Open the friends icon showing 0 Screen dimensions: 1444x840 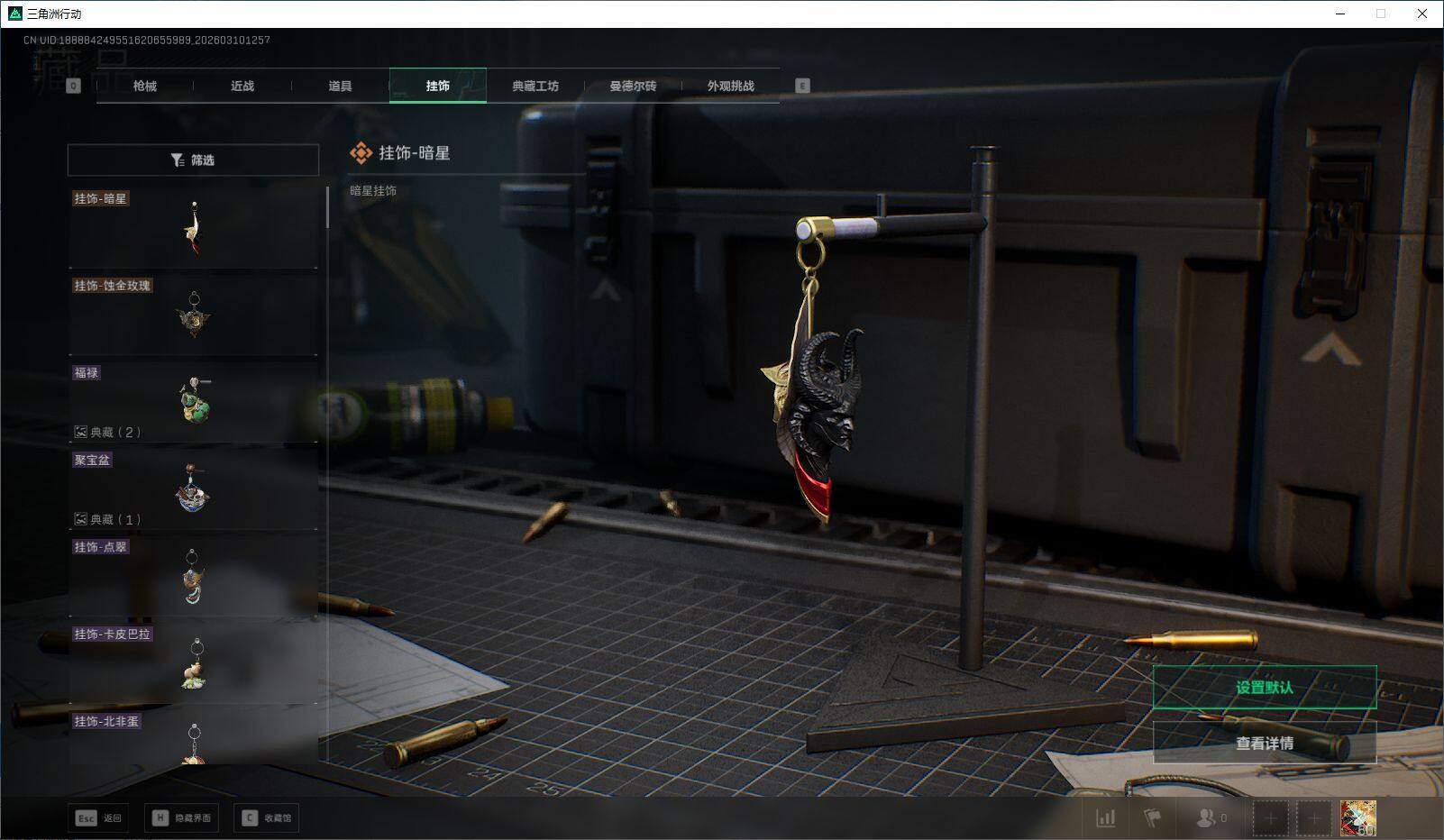point(1211,817)
